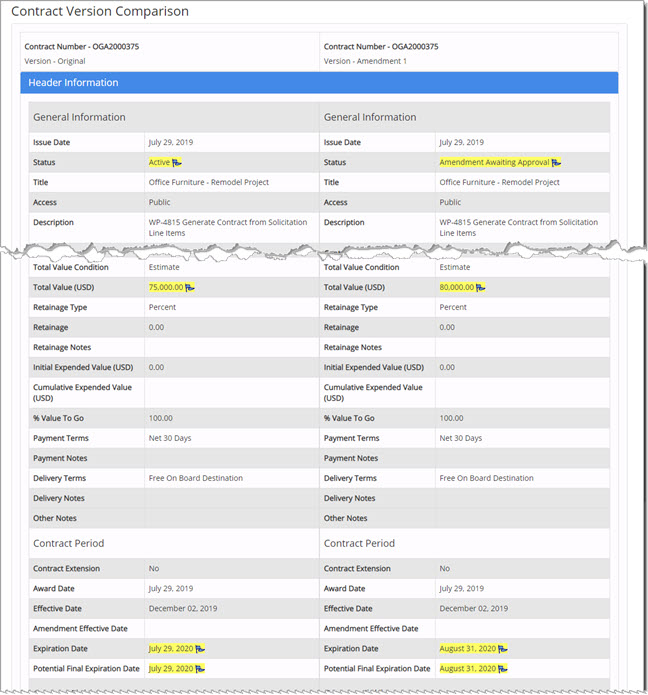Click the flag icon beside Active status
The height and width of the screenshot is (695, 648).
(176, 163)
